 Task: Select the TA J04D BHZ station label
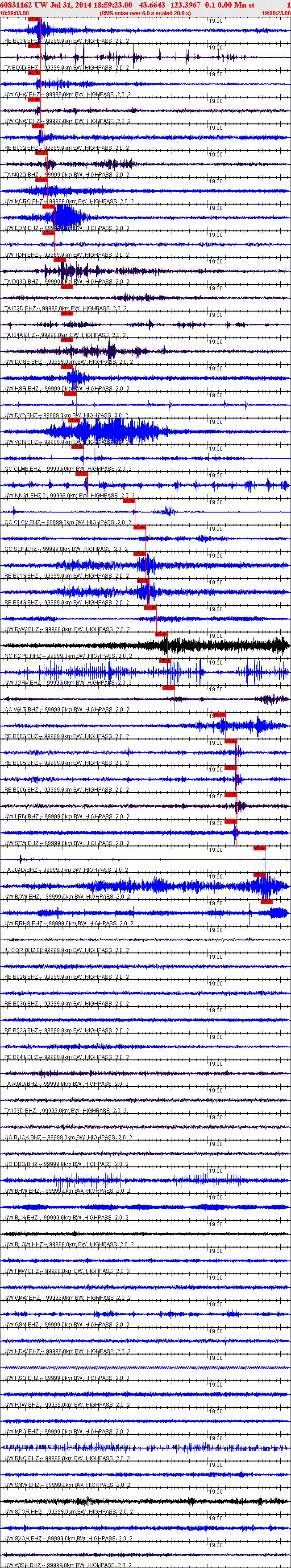click(67, 870)
